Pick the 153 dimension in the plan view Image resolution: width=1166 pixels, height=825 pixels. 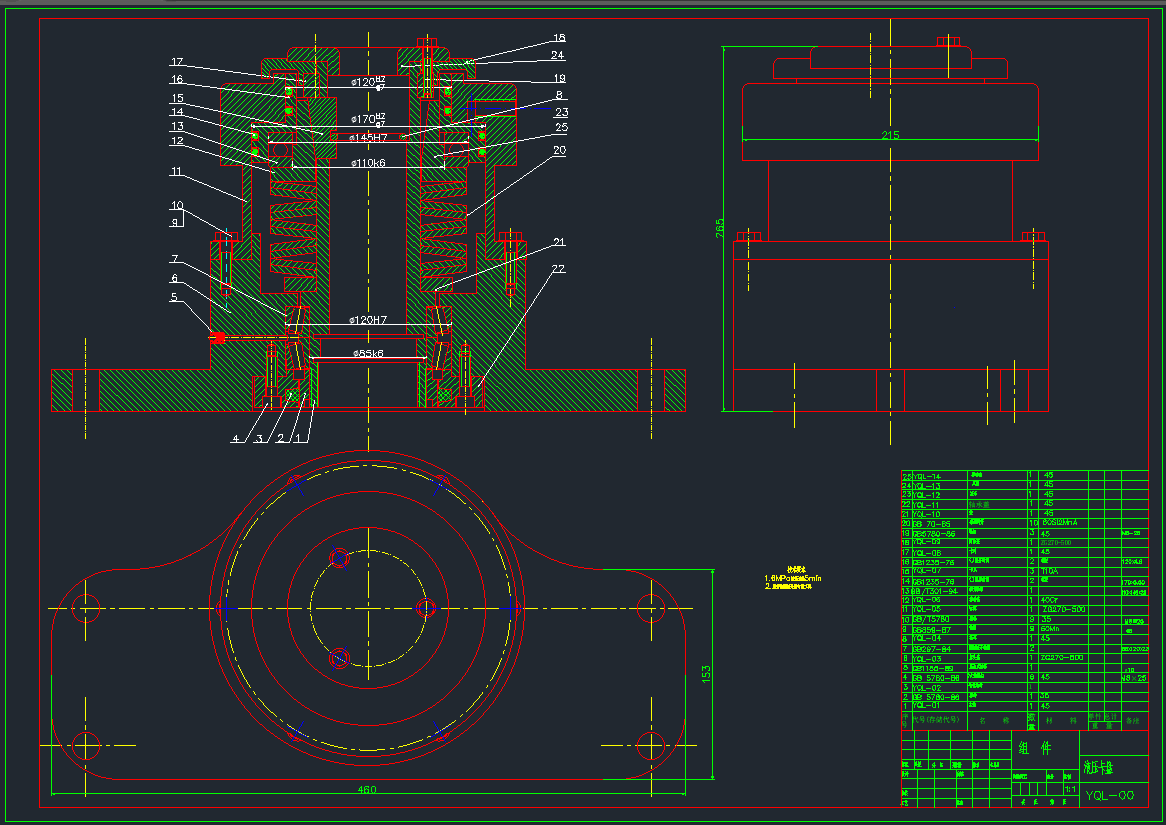(706, 673)
